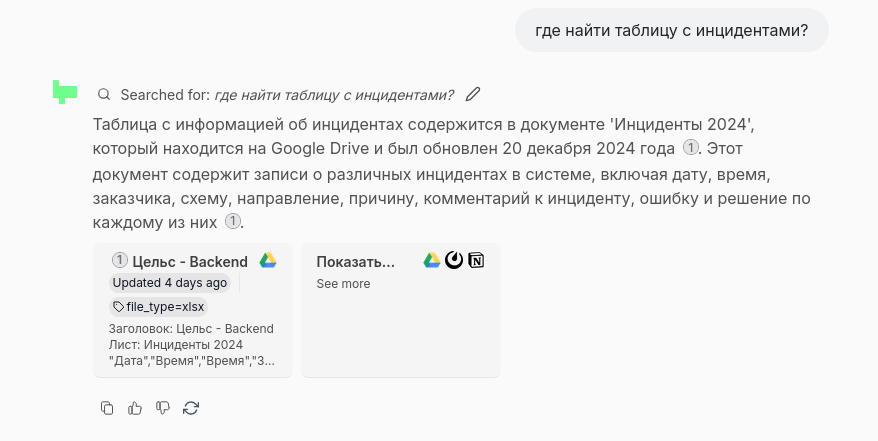The height and width of the screenshot is (441, 878).
Task: Click the Mattermost icon in the Показать card
Action: 454,261
